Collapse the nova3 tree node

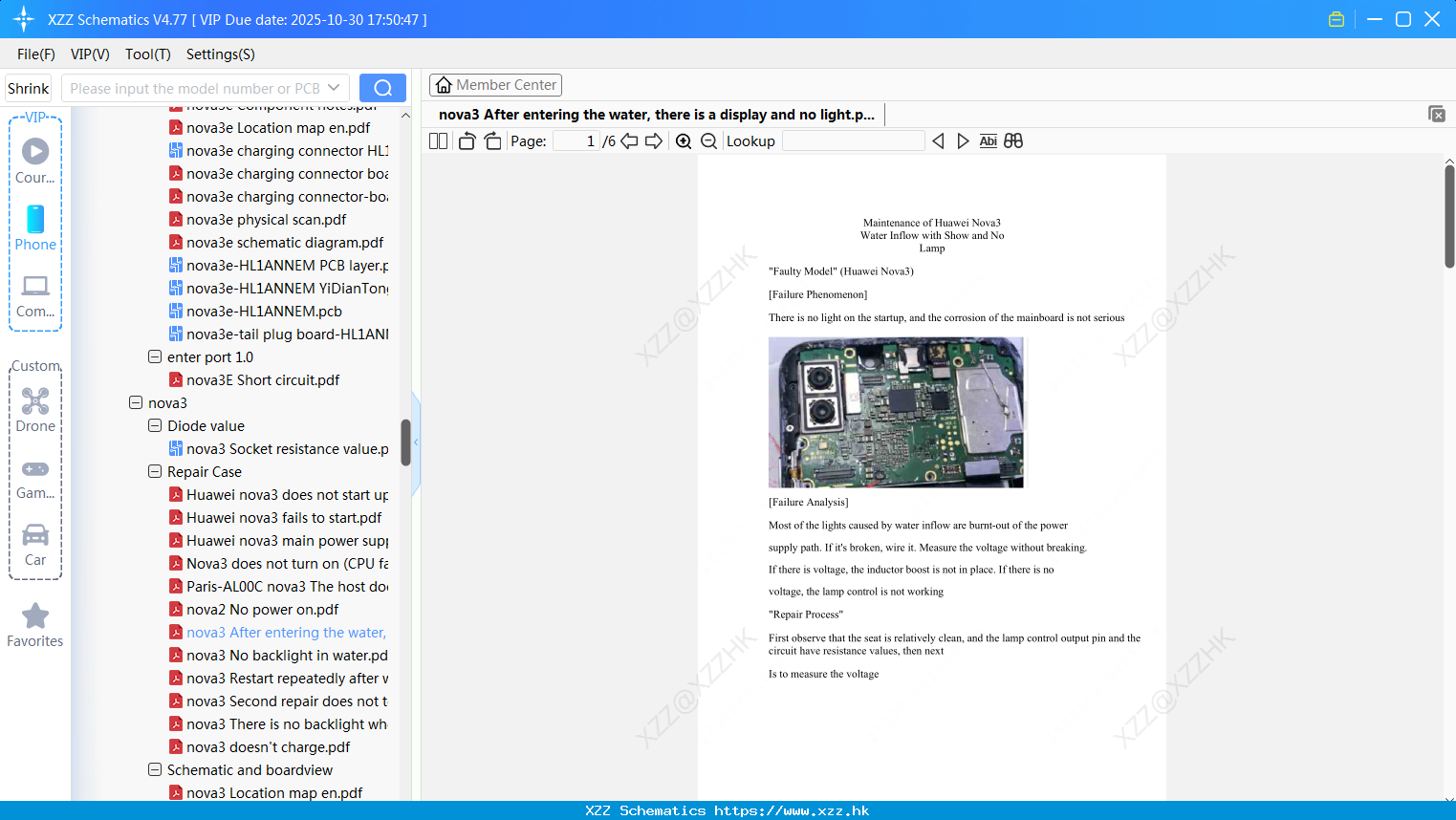click(x=136, y=403)
